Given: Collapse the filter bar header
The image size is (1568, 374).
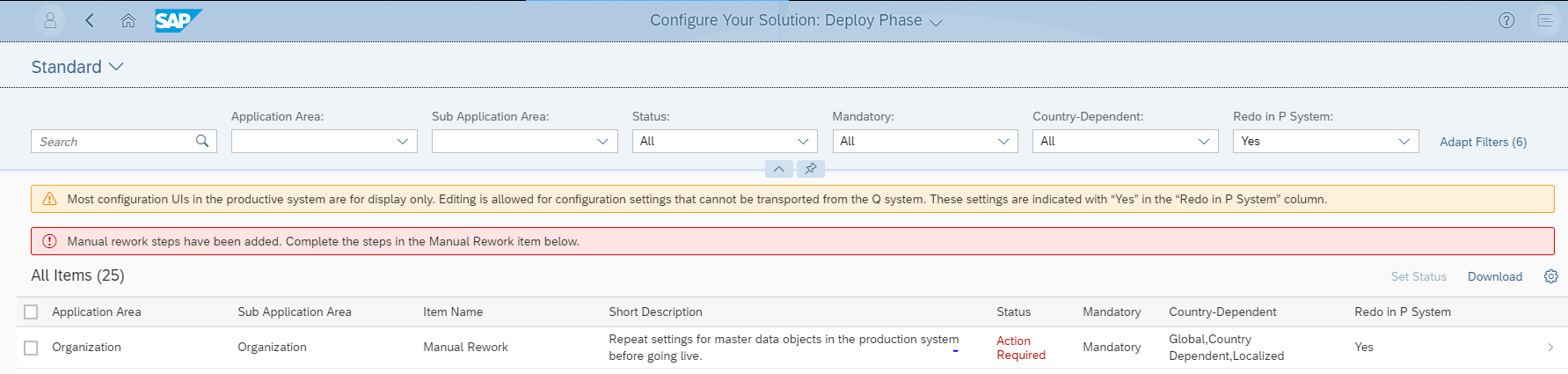Looking at the screenshot, I should click(x=779, y=169).
